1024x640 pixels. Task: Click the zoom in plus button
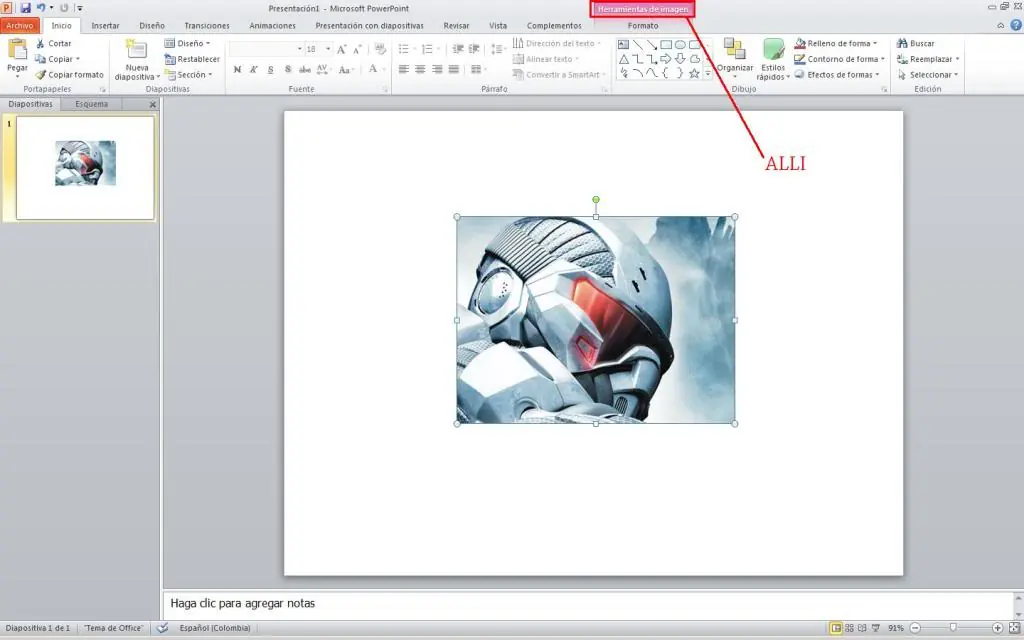coord(997,628)
